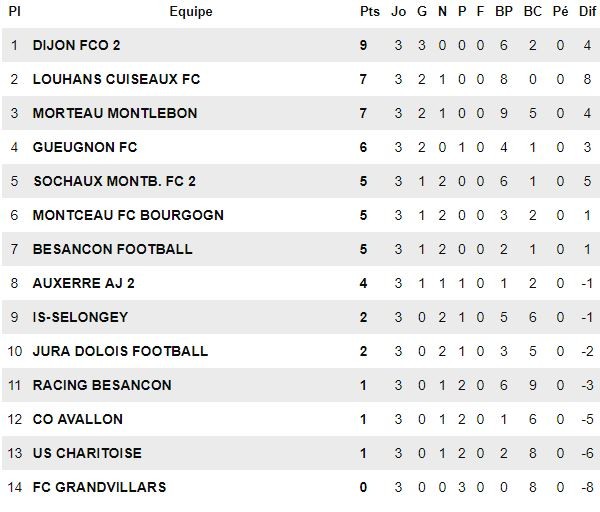This screenshot has width=600, height=512.
Task: Click the Jo column header
Action: (398, 12)
